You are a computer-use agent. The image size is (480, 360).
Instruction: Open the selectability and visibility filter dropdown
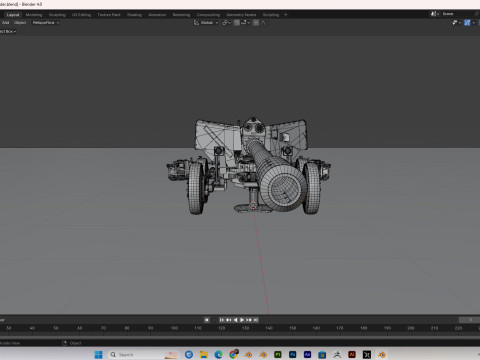tap(456, 23)
